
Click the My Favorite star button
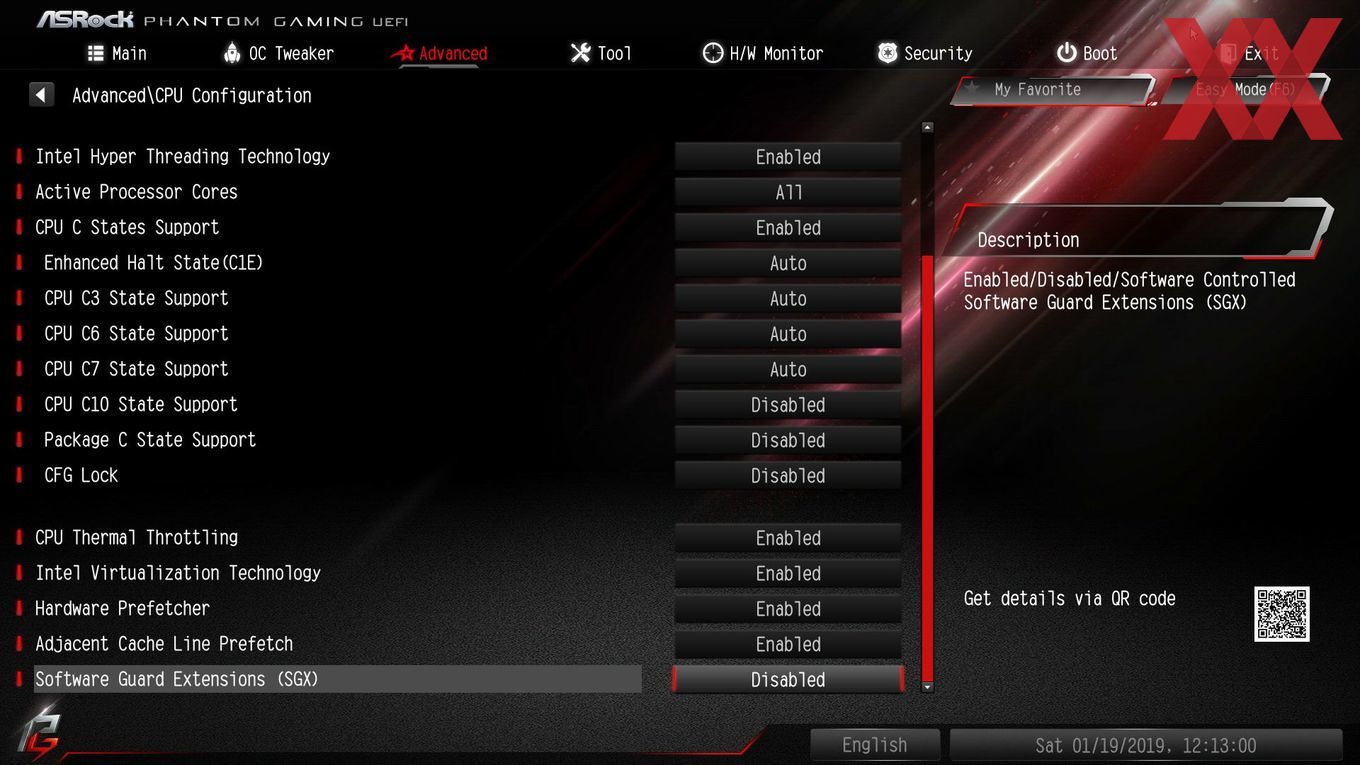coord(1051,90)
